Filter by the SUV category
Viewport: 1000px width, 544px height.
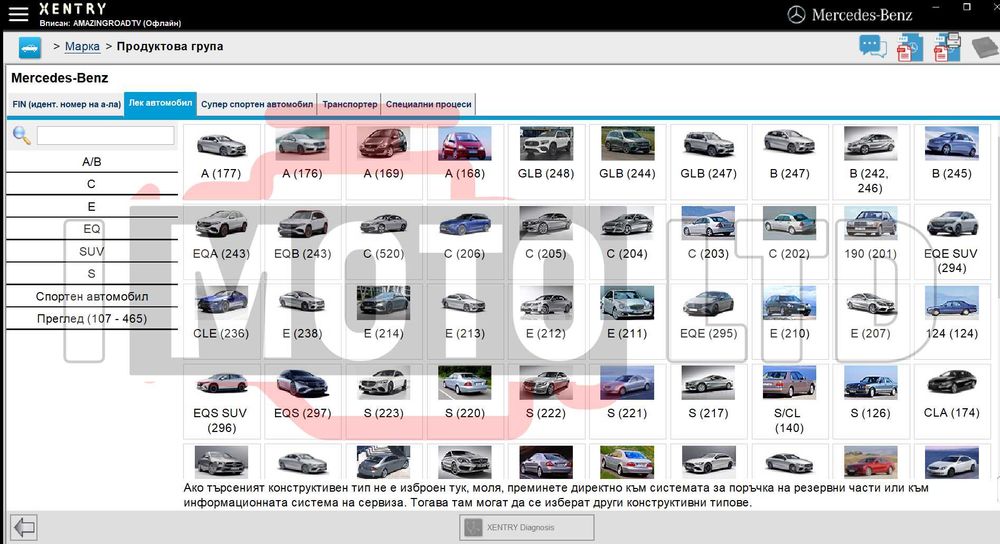[x=92, y=251]
